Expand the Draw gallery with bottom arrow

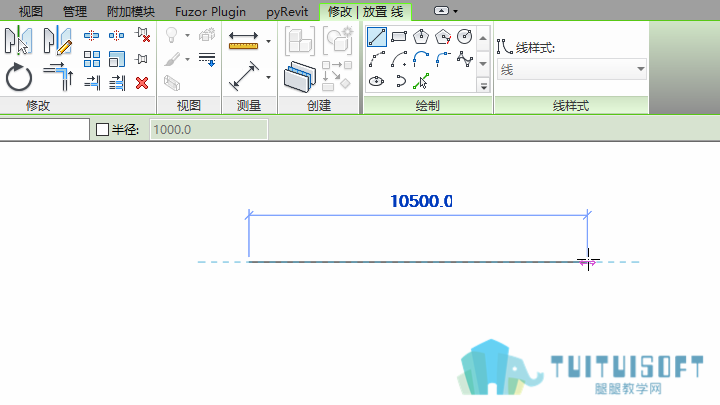[x=484, y=86]
